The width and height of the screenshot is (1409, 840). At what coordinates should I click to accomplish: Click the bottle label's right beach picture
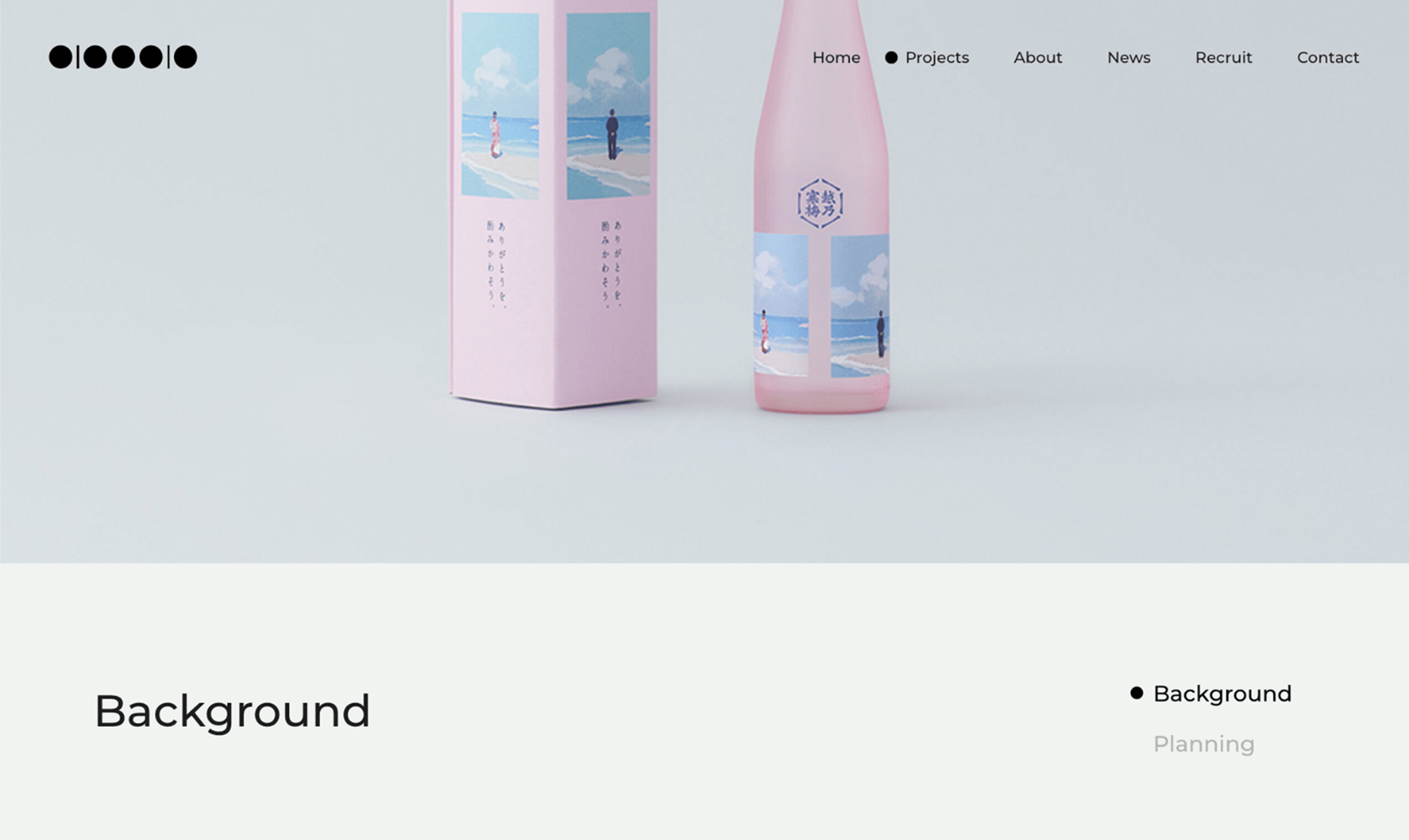860,306
